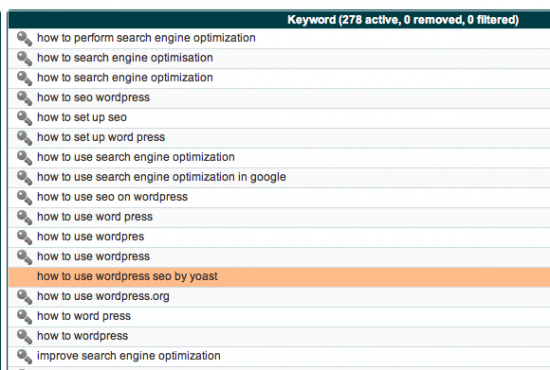Select misspelled keyword 'how to use wordpres'

pos(90,236)
